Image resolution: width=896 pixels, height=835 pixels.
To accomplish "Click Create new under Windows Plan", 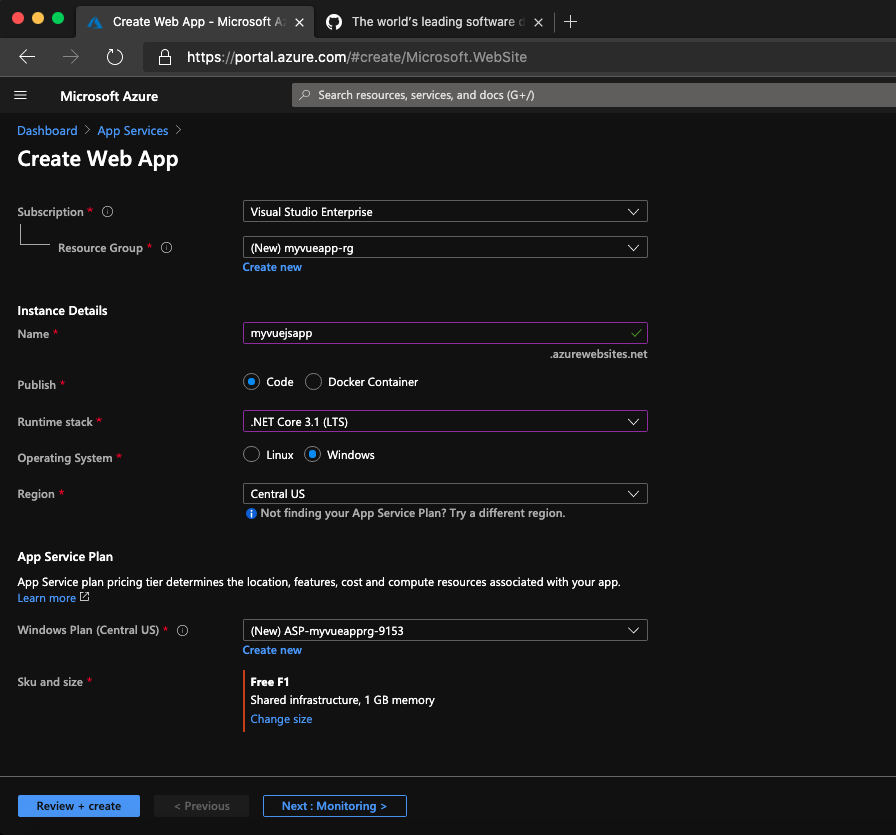I will tap(272, 650).
